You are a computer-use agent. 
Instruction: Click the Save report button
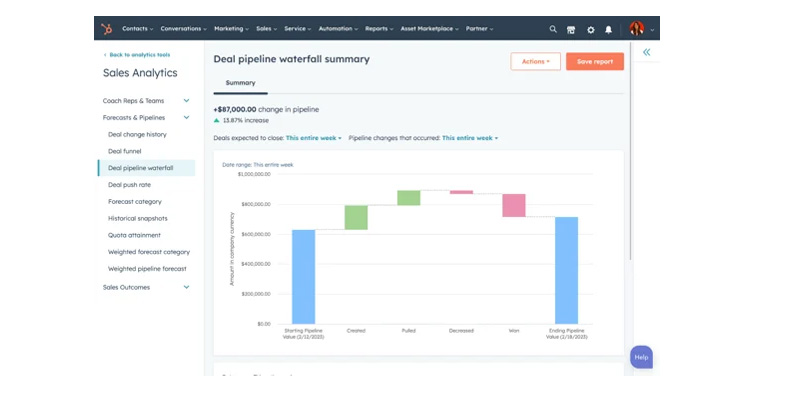(x=594, y=61)
